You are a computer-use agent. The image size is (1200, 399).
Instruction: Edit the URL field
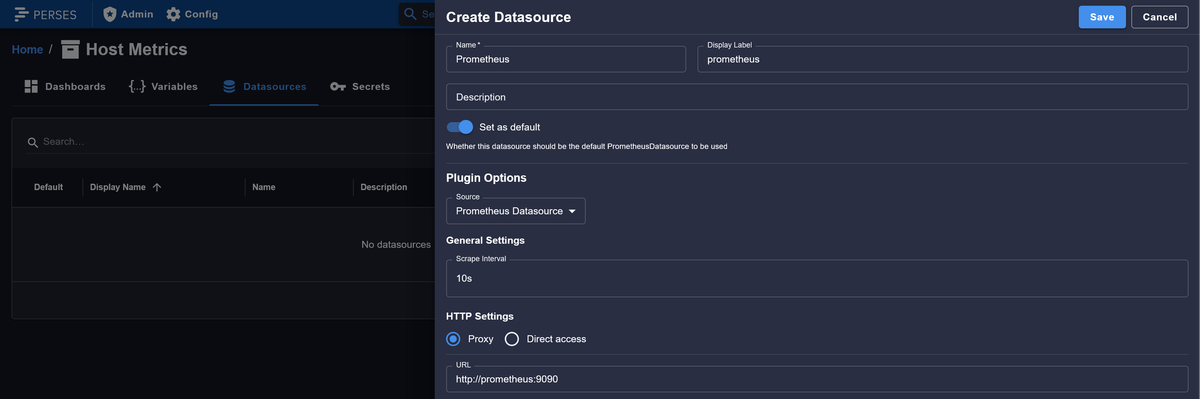817,379
